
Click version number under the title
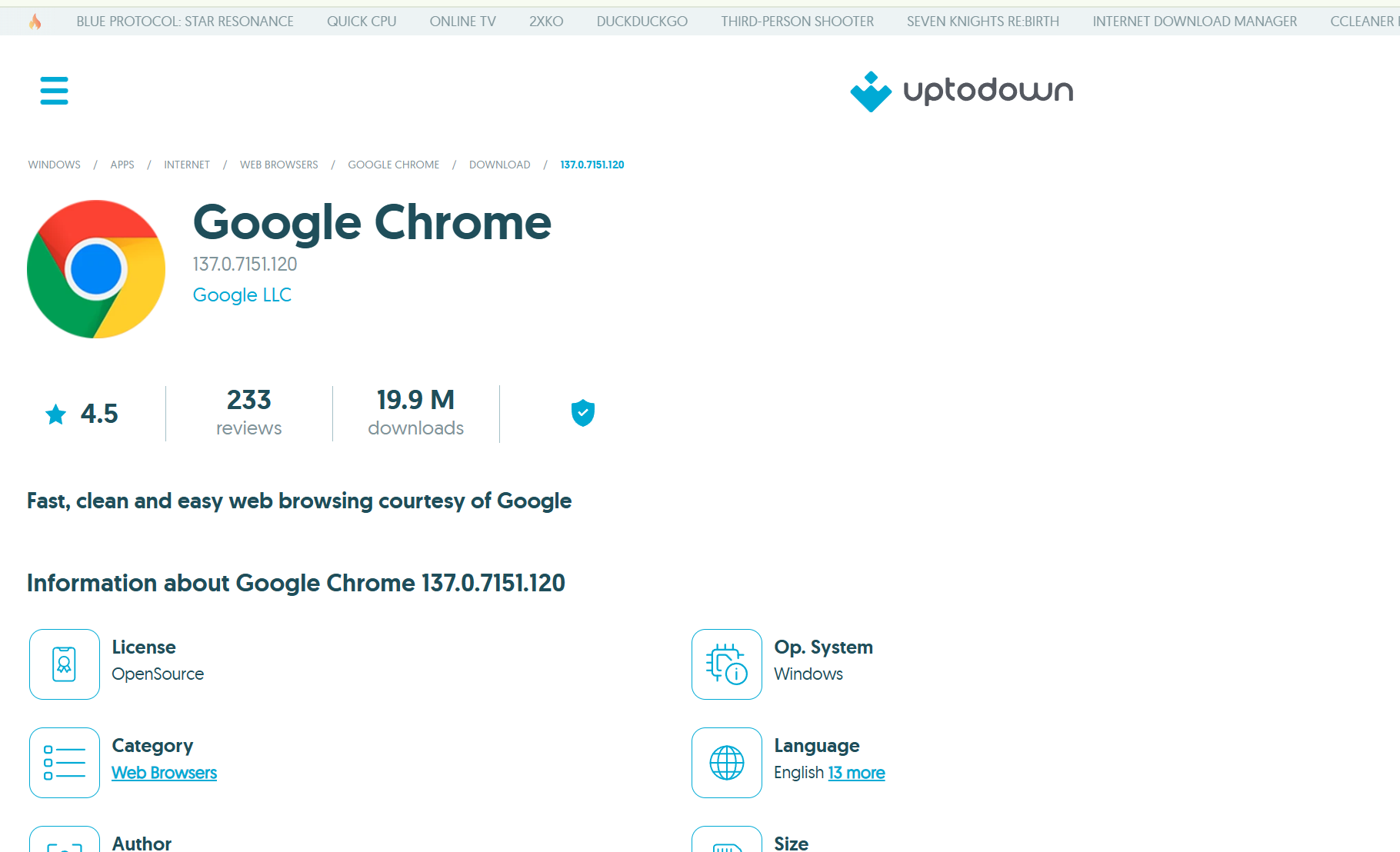point(245,265)
